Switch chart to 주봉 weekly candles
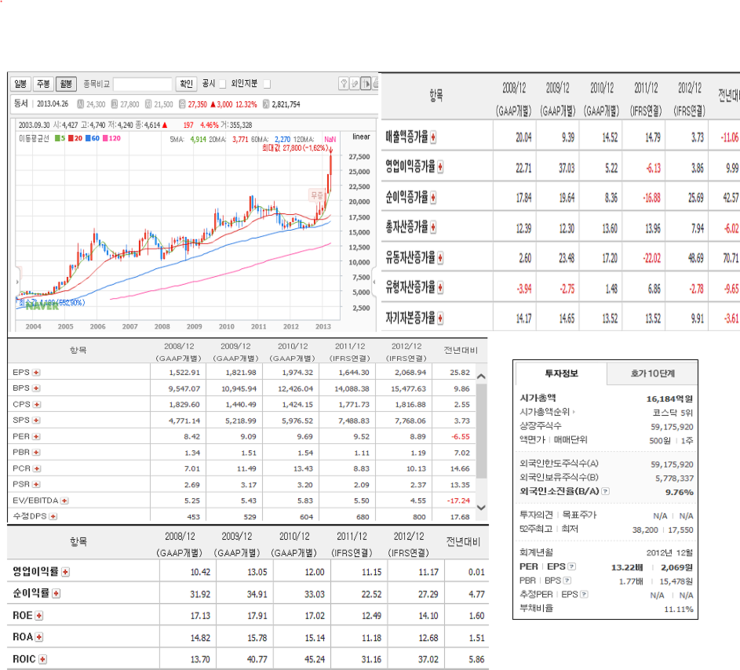The height and width of the screenshot is (670, 740). click(x=43, y=84)
